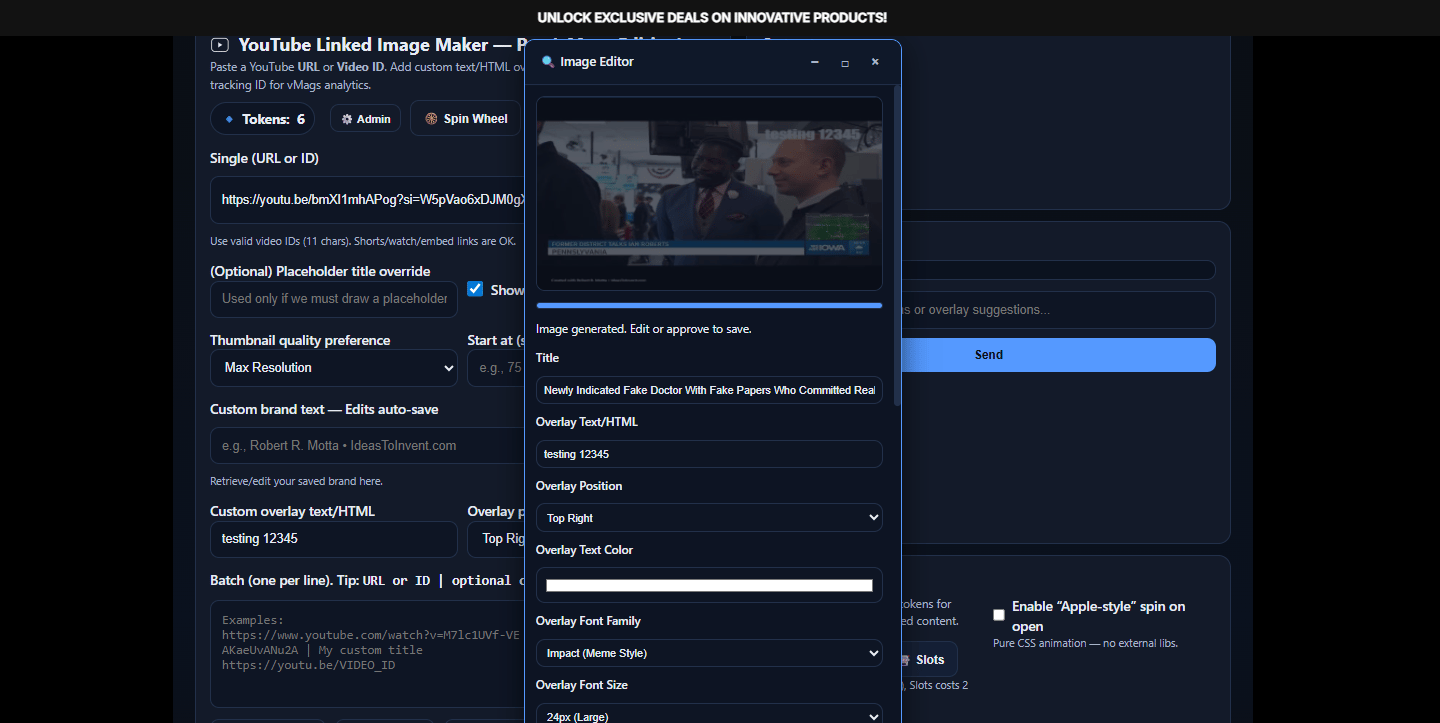Maximize the Image Editor window
Screen dimensions: 1440x723
click(x=845, y=62)
